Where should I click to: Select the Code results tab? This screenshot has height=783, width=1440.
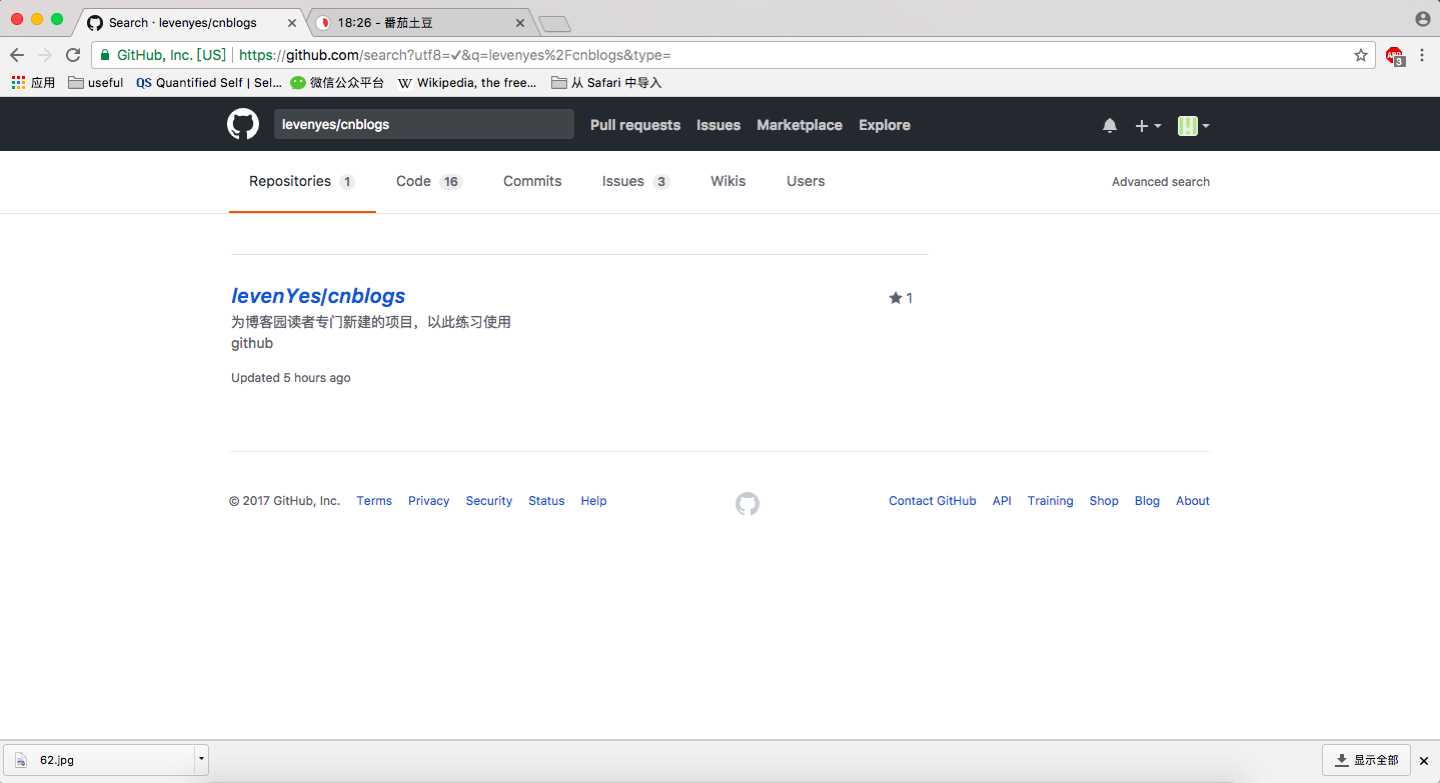pyautogui.click(x=429, y=181)
